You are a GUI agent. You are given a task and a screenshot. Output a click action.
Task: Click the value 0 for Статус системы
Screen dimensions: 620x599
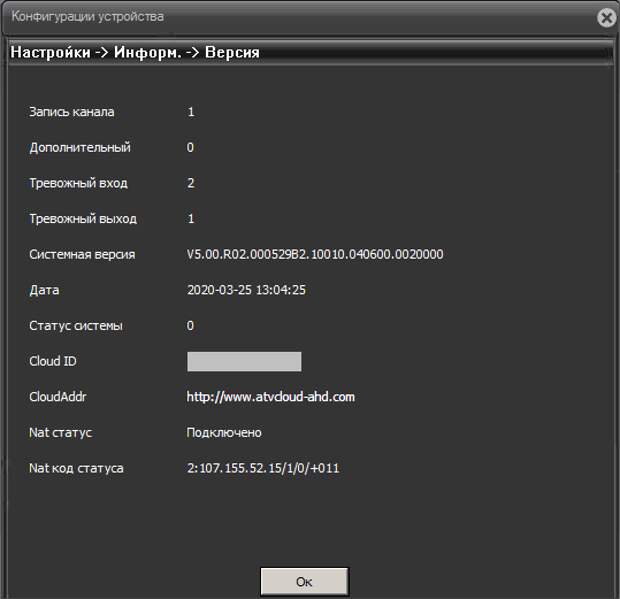190,325
